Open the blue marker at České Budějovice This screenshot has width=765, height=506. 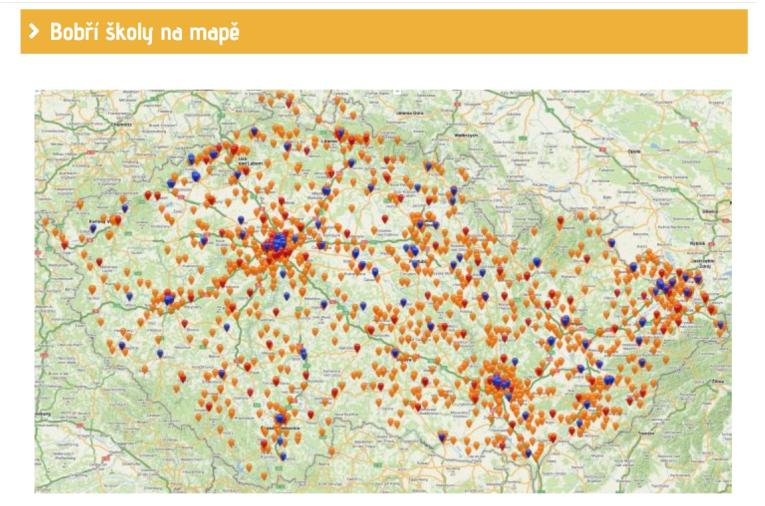pyautogui.click(x=281, y=420)
